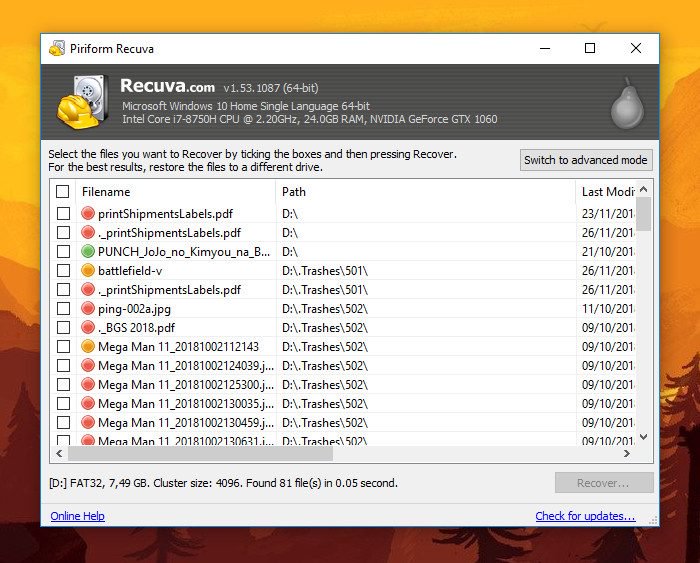Viewport: 700px width, 563px height.
Task: Click red dot for Mega Man 11_20181002125300
Action: point(88,384)
